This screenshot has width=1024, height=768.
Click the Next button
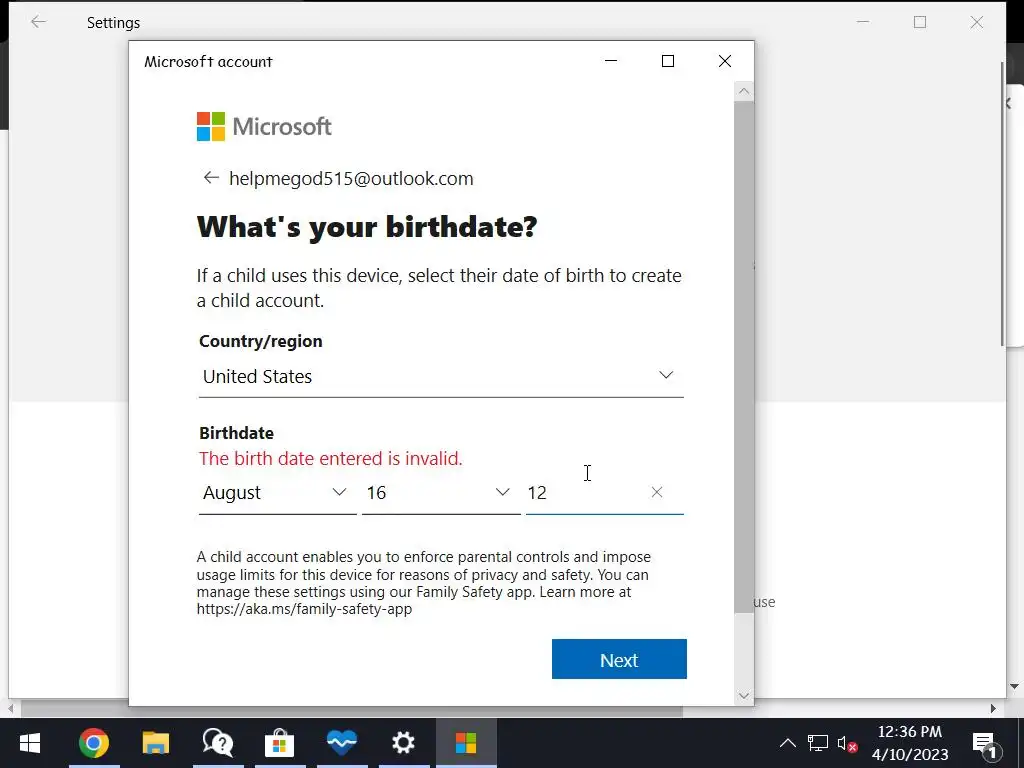click(x=619, y=659)
